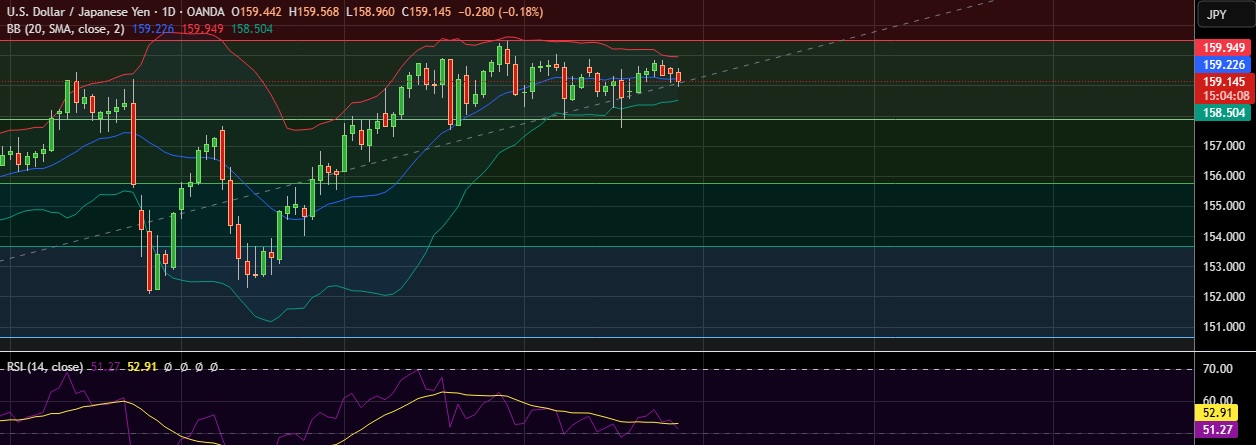Click blue BB basis value 159.226 in legend
The image size is (1256, 445).
pos(153,29)
